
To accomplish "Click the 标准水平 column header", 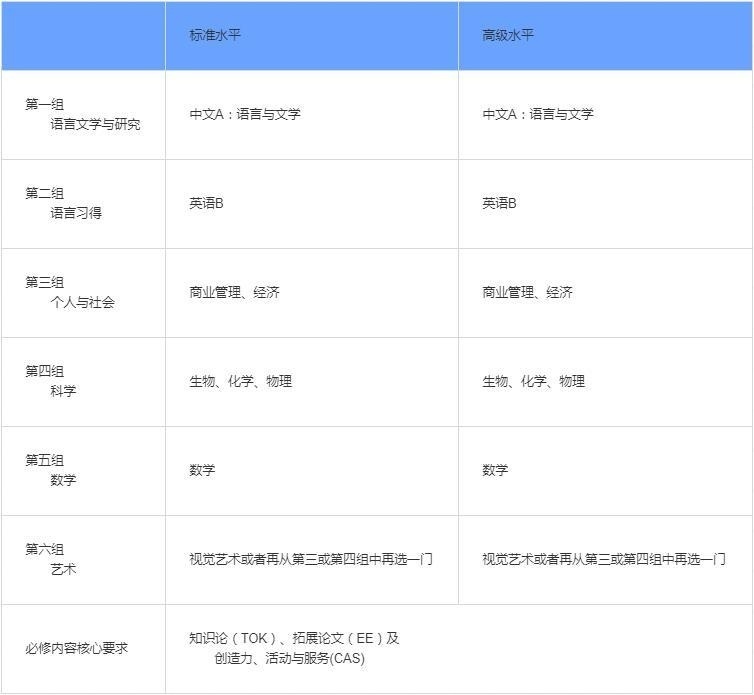I will [215, 35].
